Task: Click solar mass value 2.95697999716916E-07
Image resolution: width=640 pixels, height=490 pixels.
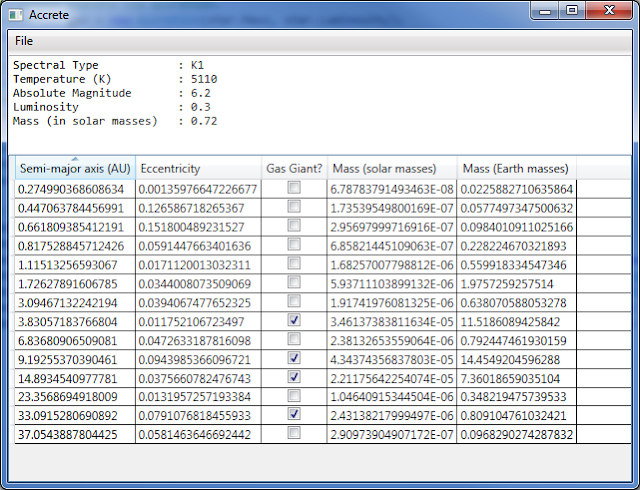Action: click(392, 227)
